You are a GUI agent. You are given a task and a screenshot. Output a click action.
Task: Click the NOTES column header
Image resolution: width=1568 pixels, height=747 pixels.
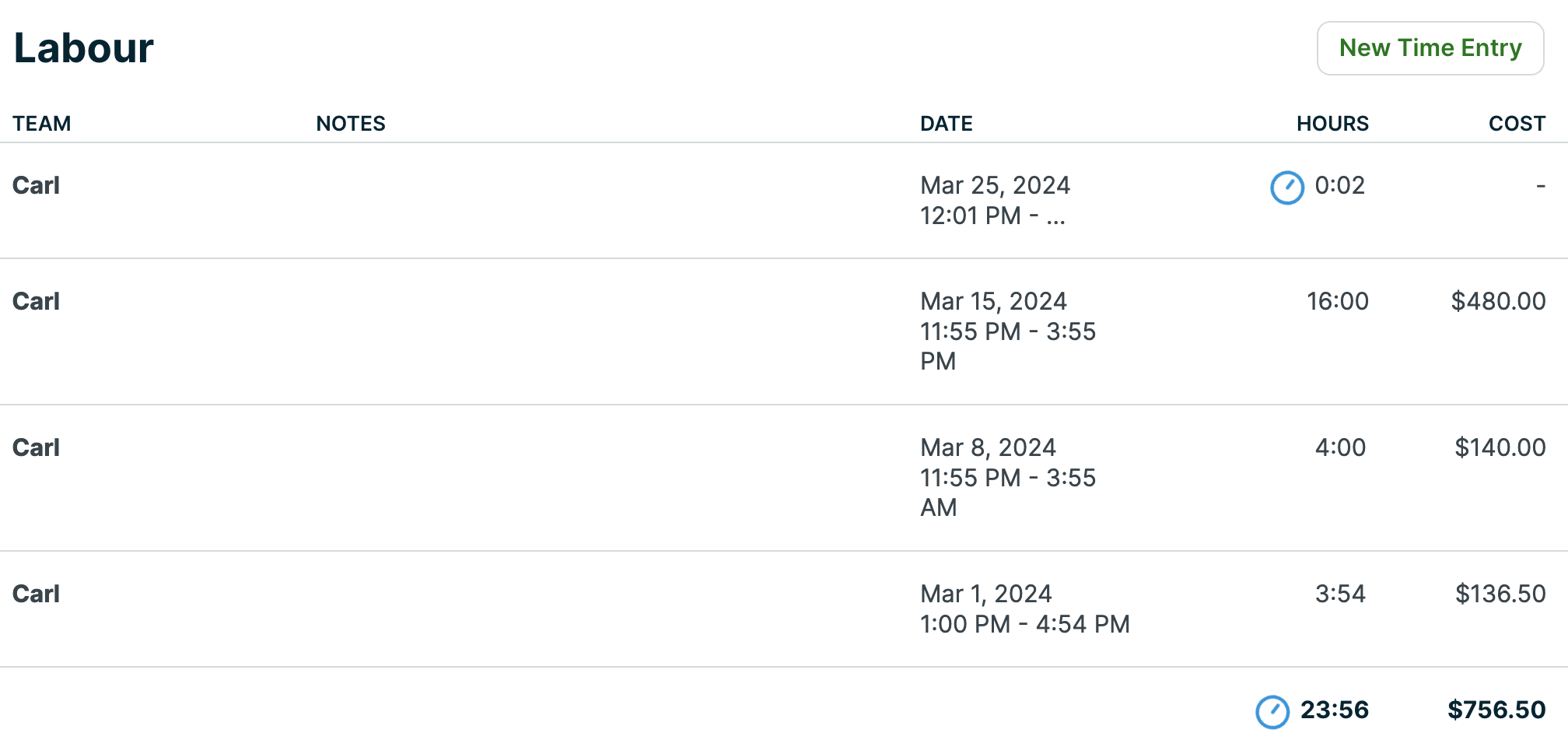coord(351,123)
